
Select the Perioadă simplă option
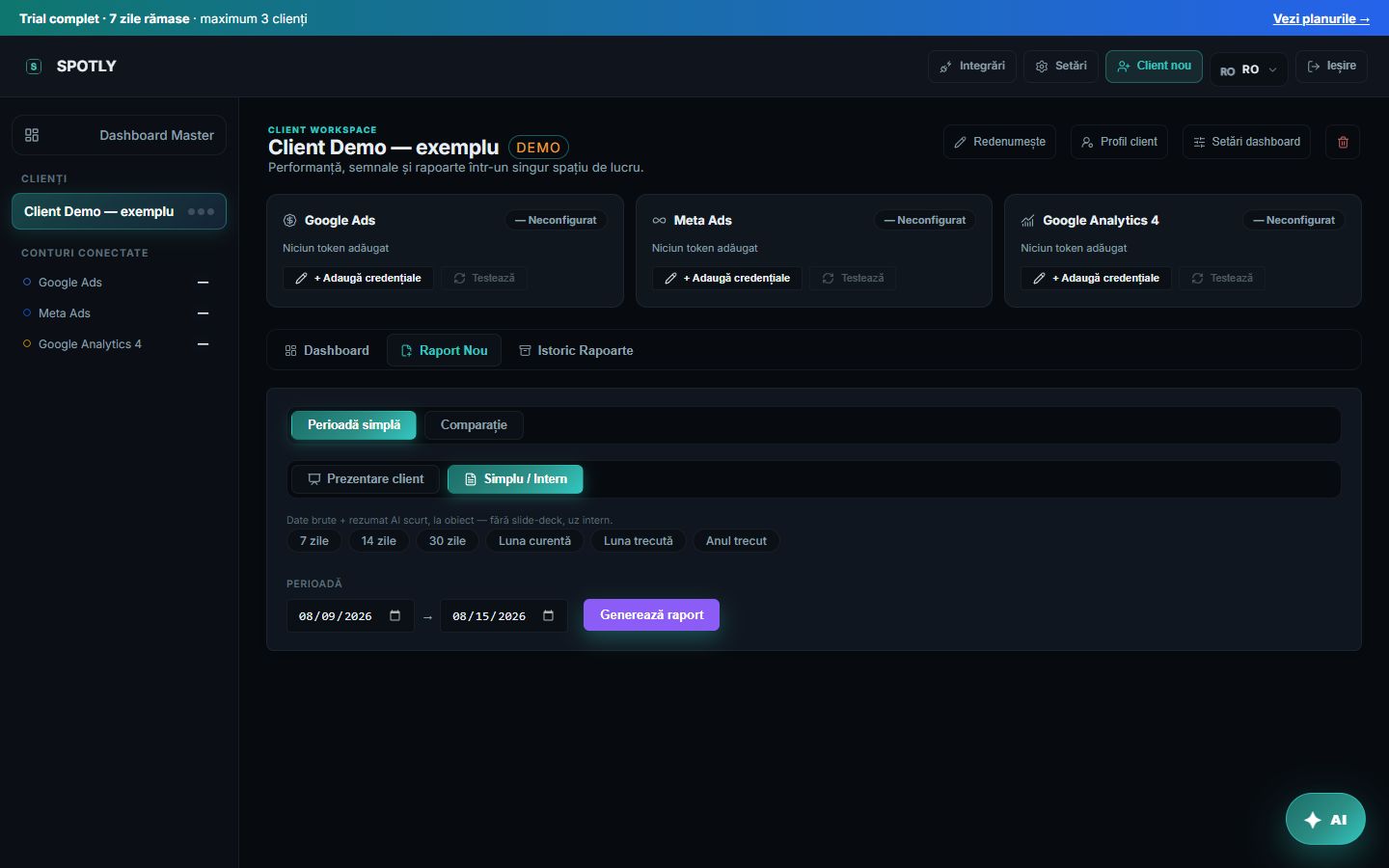pos(354,425)
